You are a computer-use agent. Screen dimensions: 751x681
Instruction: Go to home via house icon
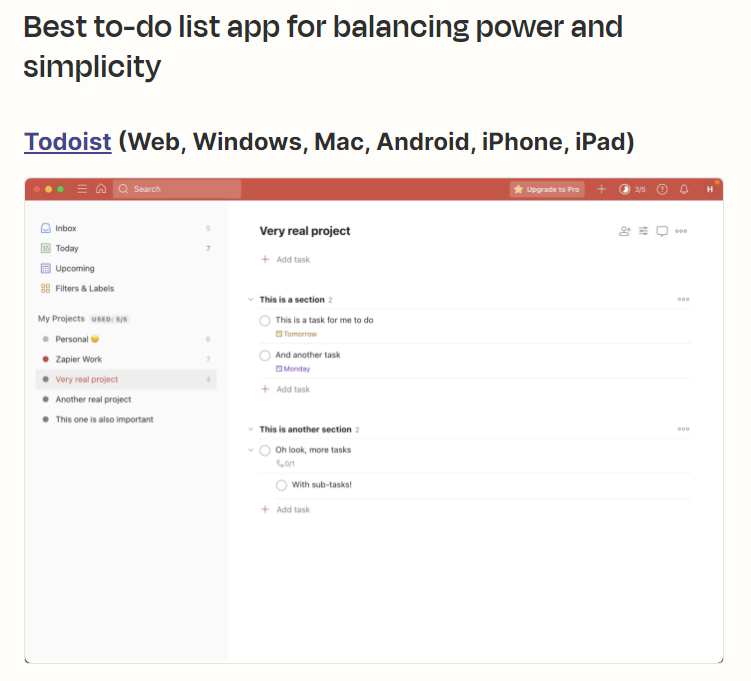[x=101, y=189]
